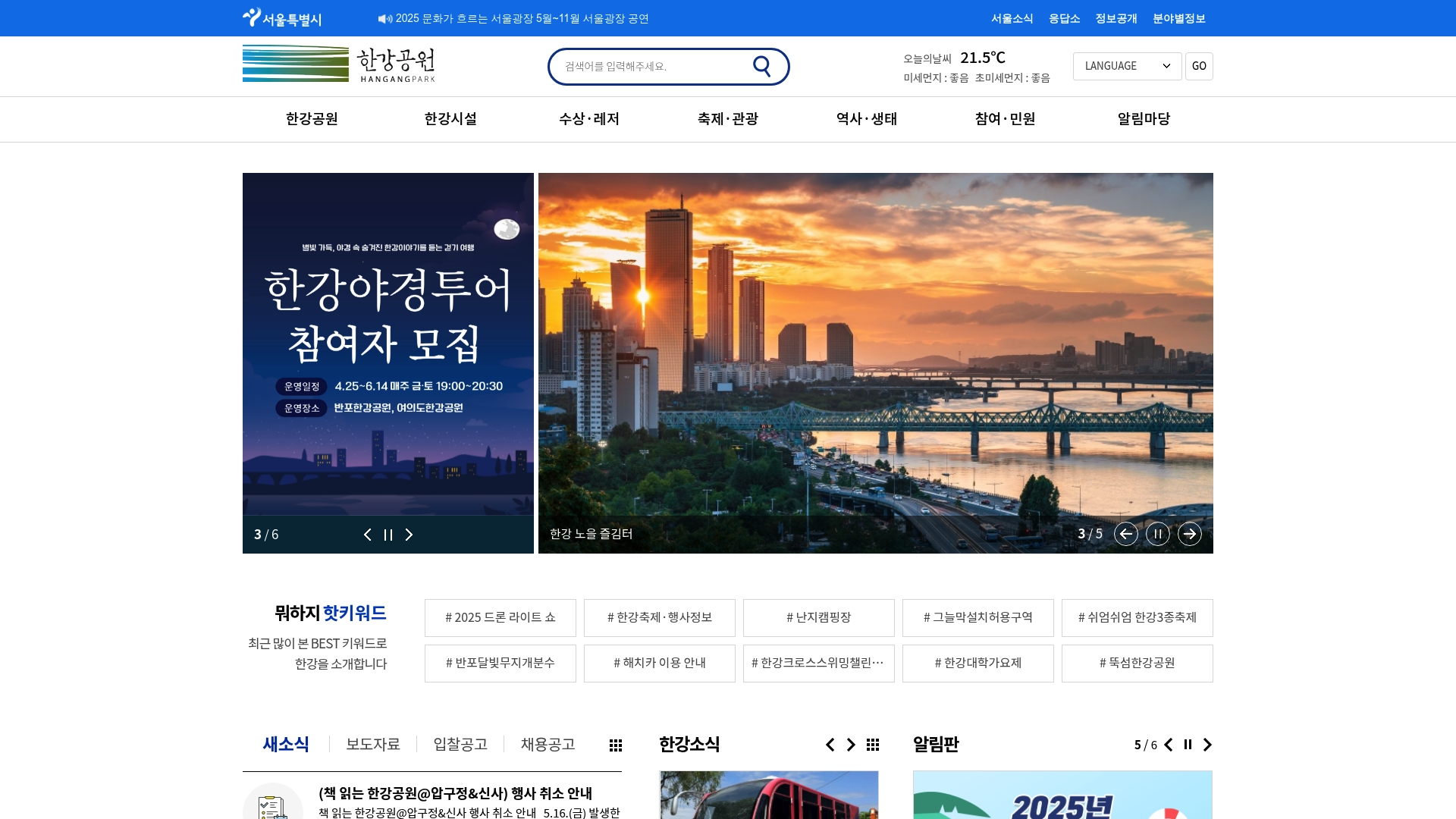Click the speaker announcement icon in top bar
This screenshot has width=1456, height=819.
385,19
